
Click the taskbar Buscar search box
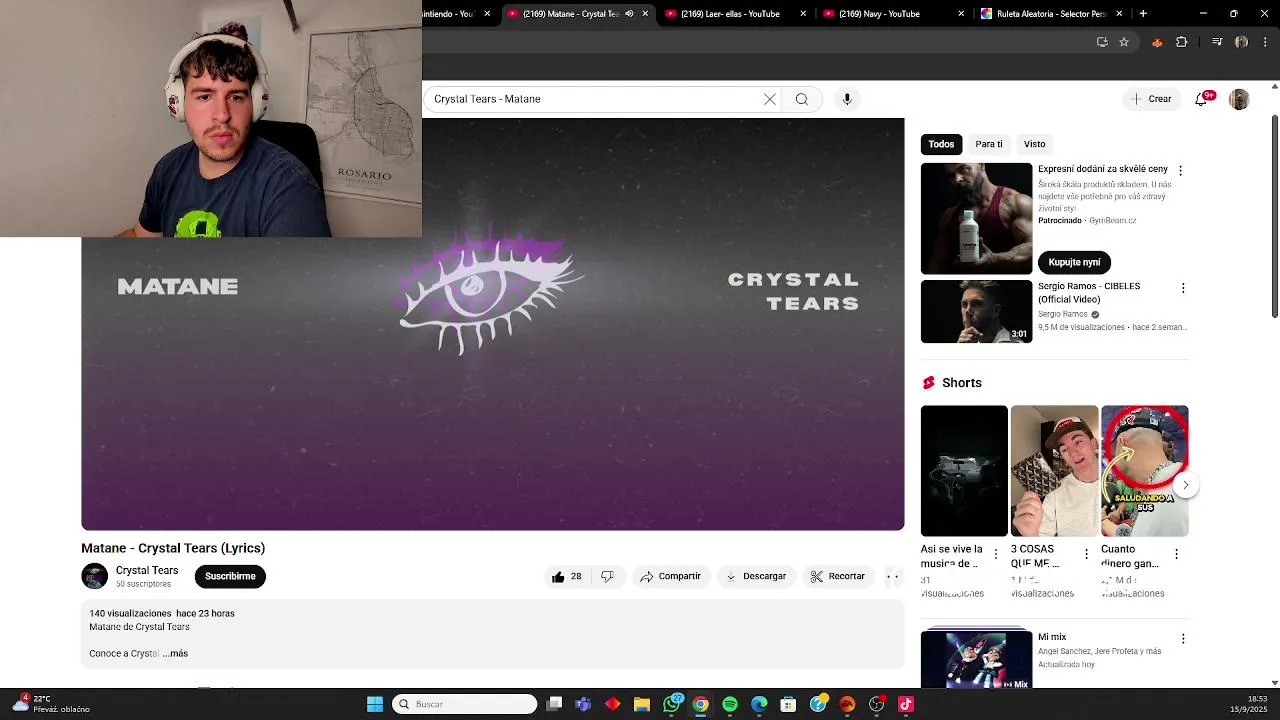click(x=465, y=704)
